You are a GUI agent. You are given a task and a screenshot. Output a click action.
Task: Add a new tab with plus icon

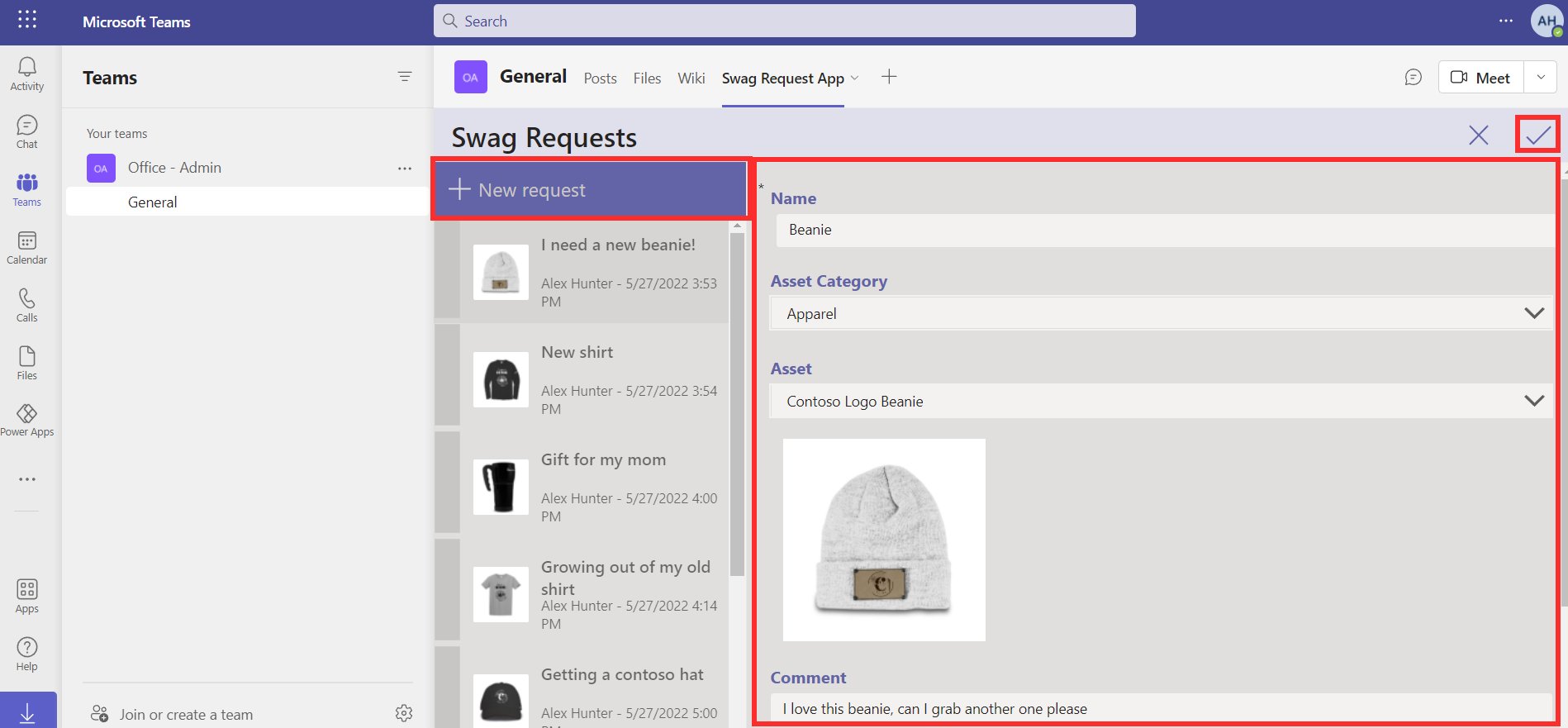click(x=889, y=77)
